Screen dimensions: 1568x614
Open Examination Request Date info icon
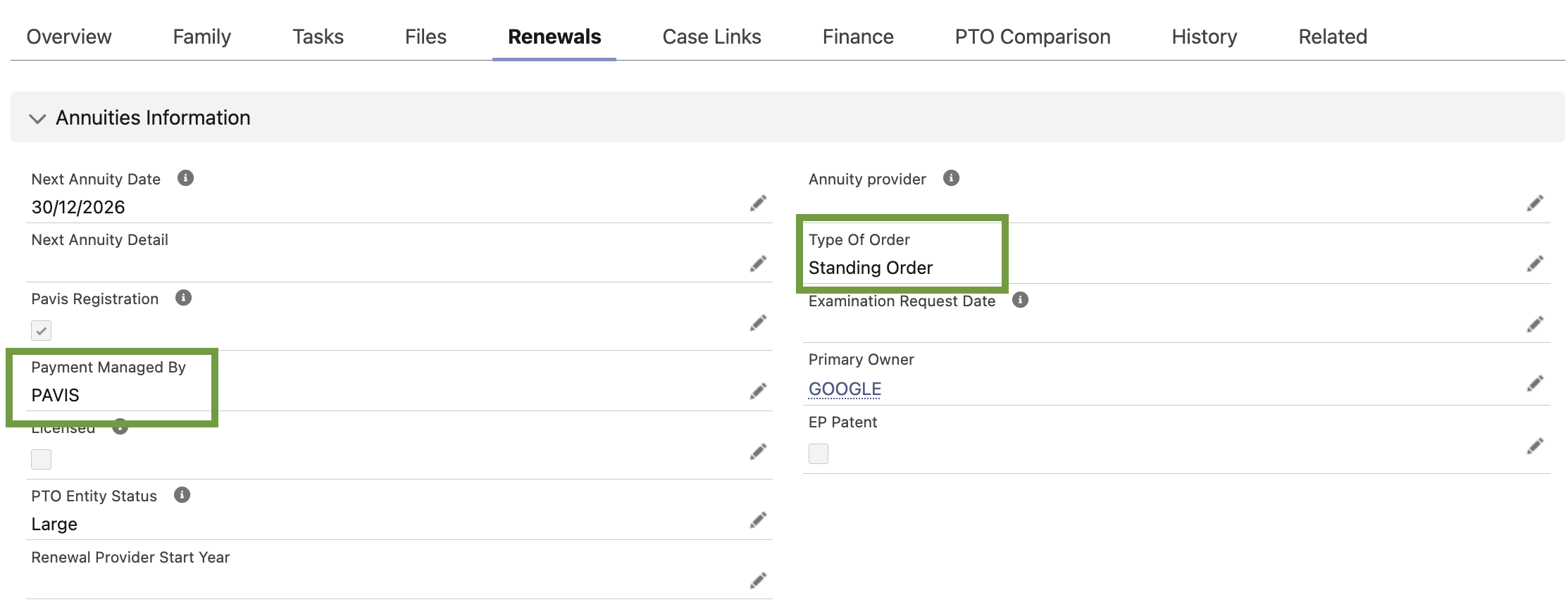pyautogui.click(x=1020, y=301)
